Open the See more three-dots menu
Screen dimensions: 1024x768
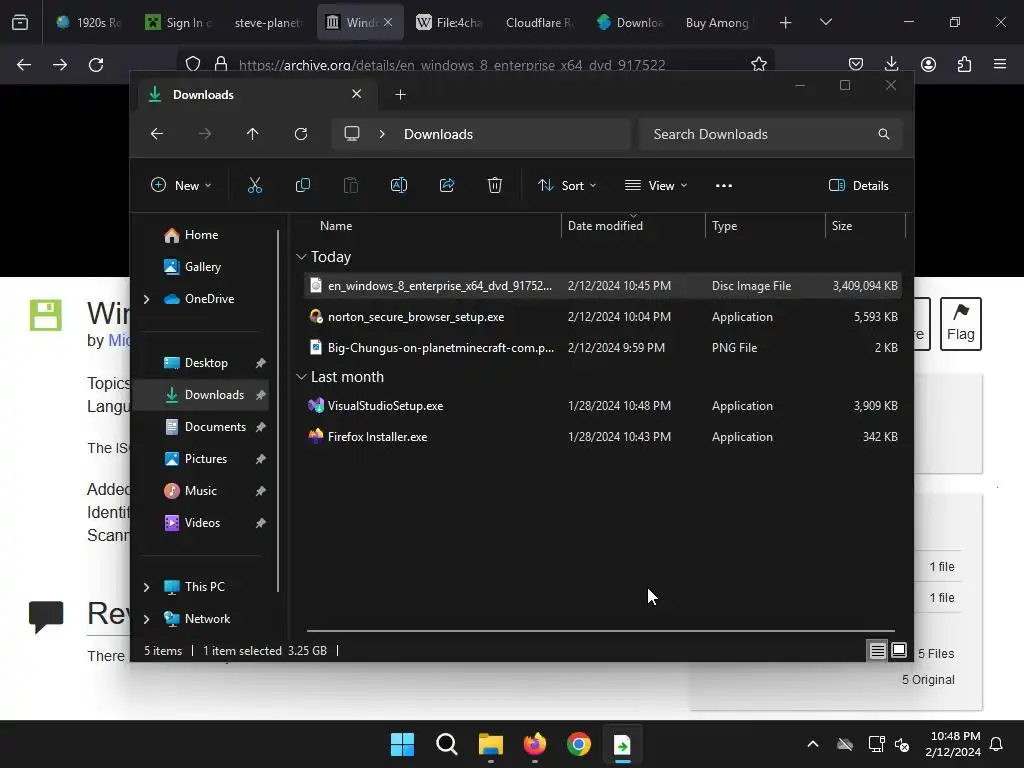pyautogui.click(x=724, y=185)
